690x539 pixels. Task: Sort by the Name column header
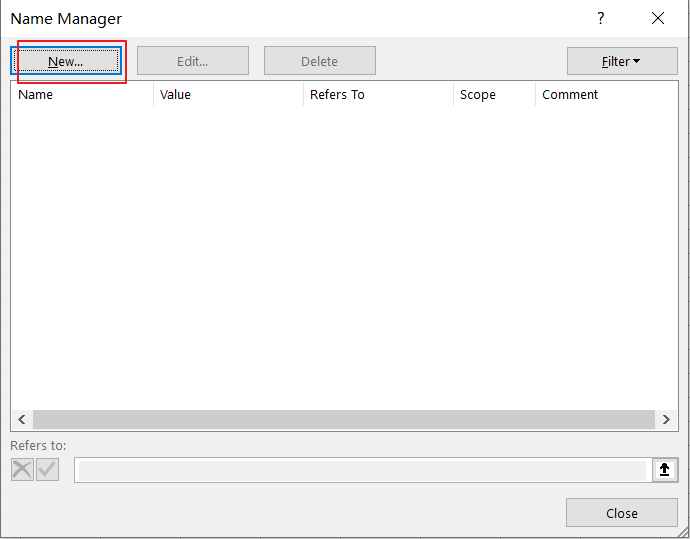tap(82, 95)
